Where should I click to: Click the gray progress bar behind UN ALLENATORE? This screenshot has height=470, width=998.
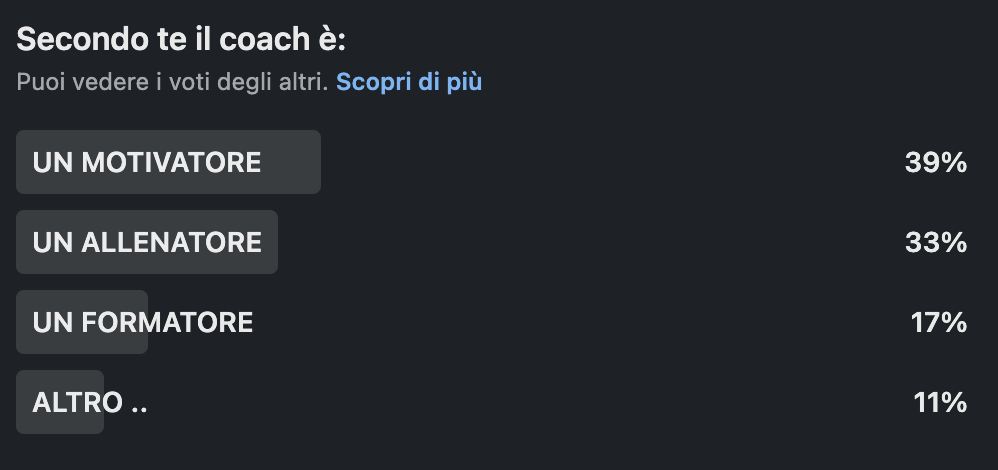point(146,242)
